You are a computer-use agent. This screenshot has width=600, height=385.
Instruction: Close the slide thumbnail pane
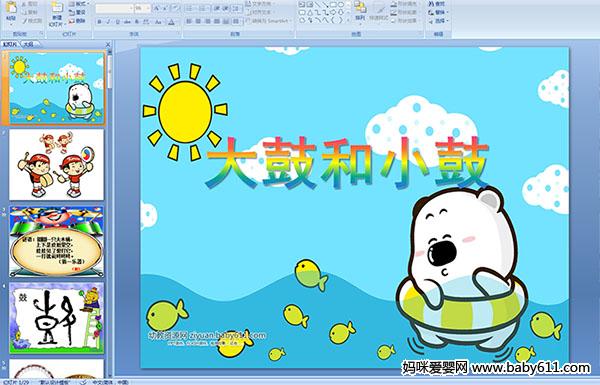(108, 44)
